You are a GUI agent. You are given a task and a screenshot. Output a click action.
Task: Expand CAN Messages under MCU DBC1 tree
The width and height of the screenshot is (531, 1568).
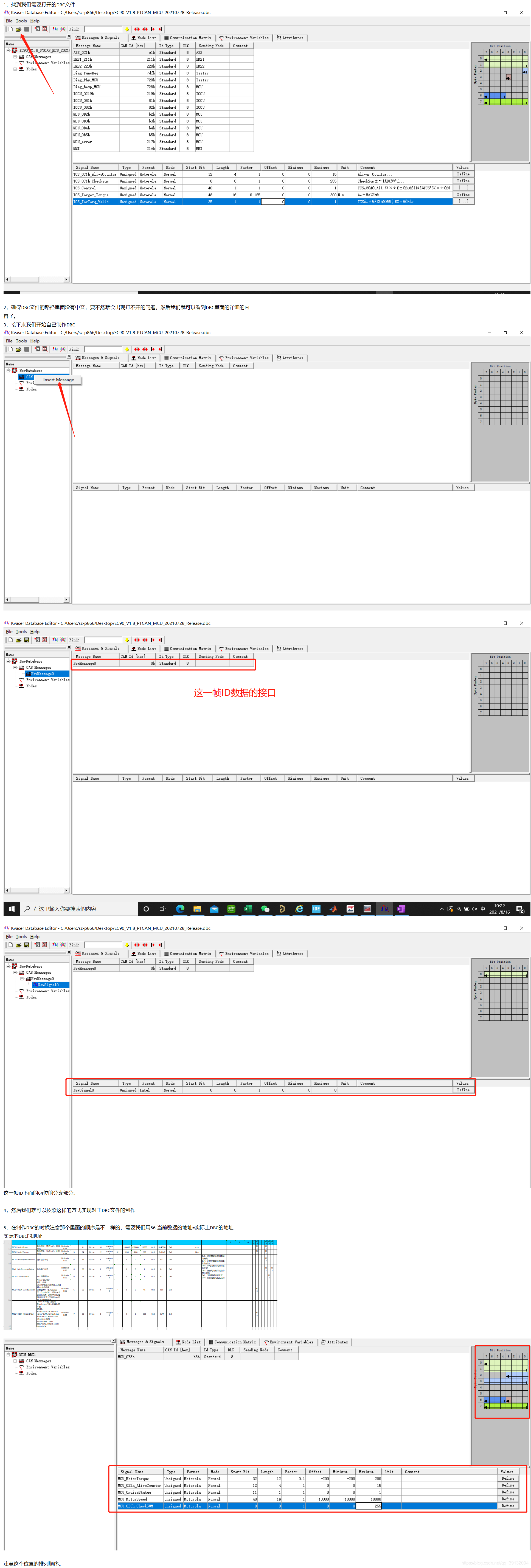tap(15, 1361)
